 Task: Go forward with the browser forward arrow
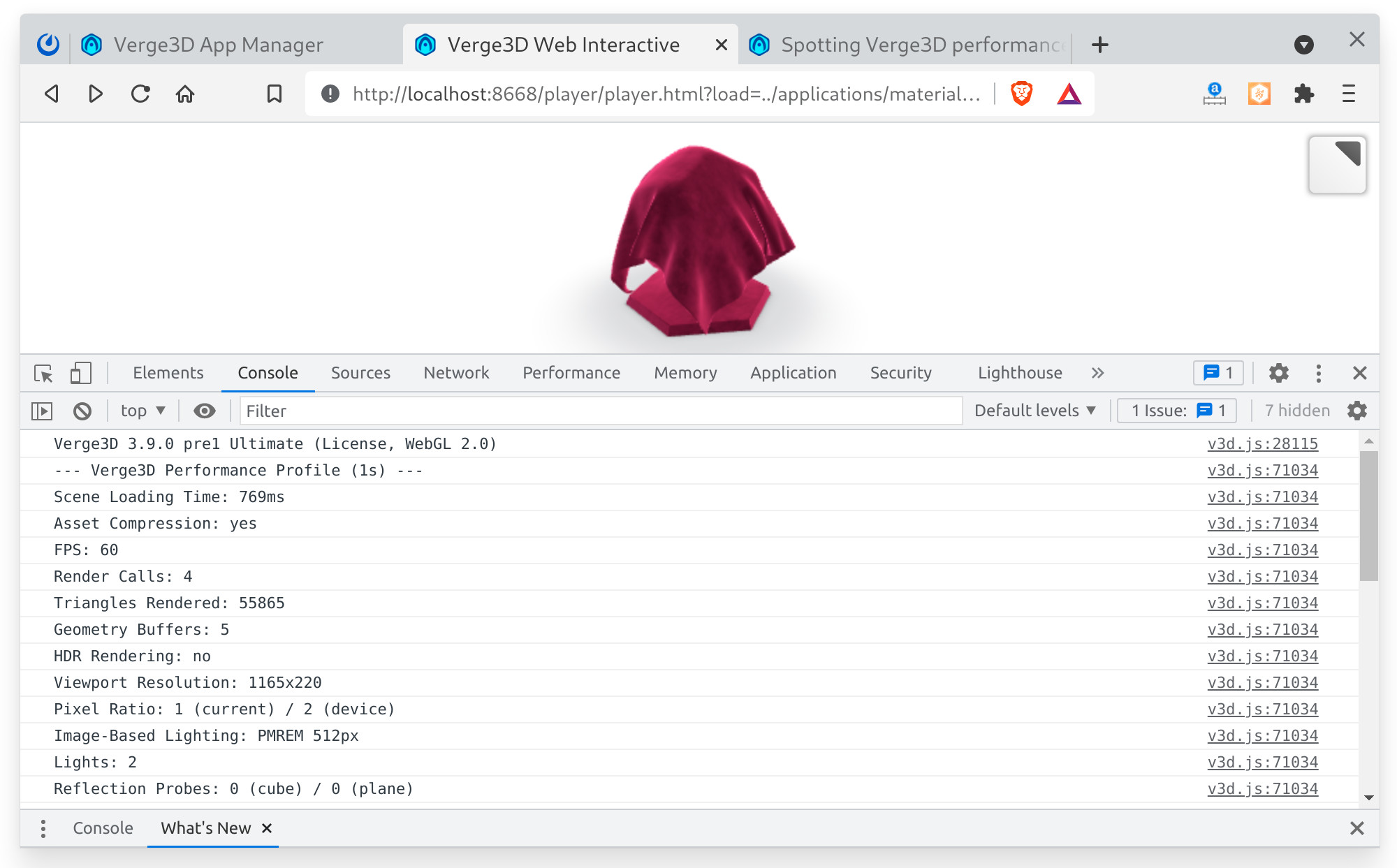pos(96,94)
